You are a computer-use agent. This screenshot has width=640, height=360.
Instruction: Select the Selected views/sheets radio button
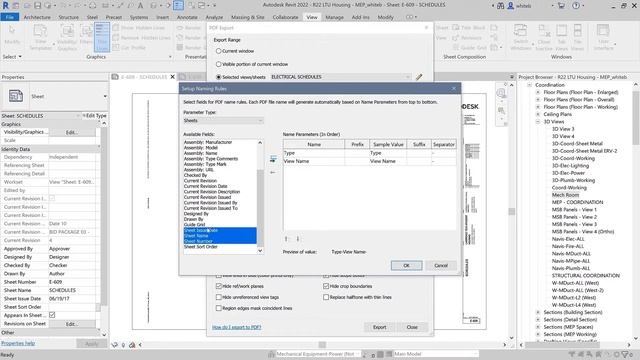218,77
